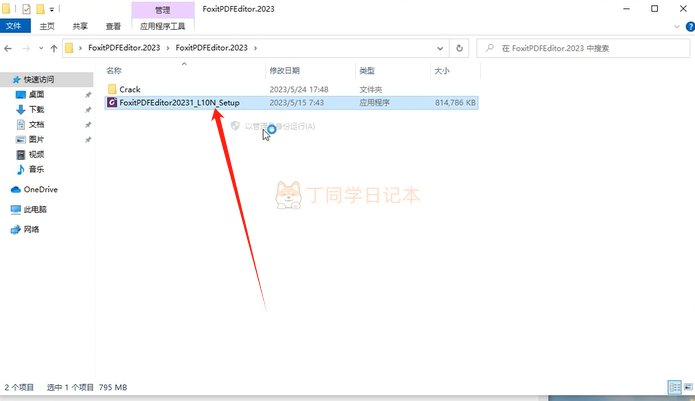Sort by 修改日期 column header

[285, 70]
